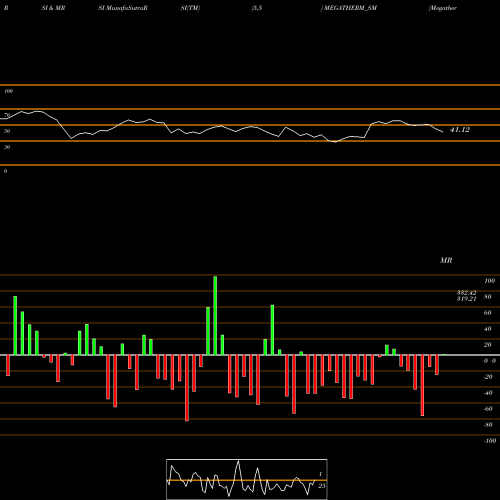This screenshot has height=500, width=500.
Task: Click the MR -60 axis label
Action: coord(488,409)
